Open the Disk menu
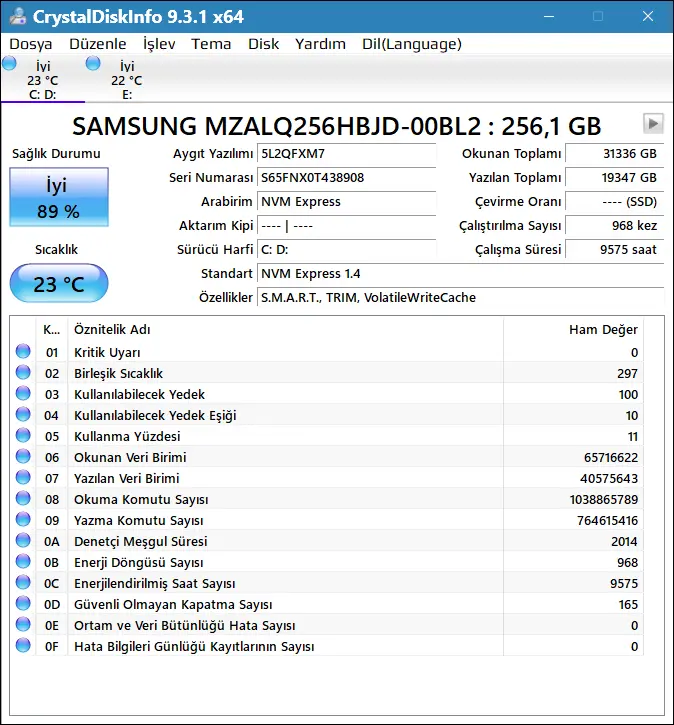Viewport: 674px width, 725px height. (x=263, y=44)
